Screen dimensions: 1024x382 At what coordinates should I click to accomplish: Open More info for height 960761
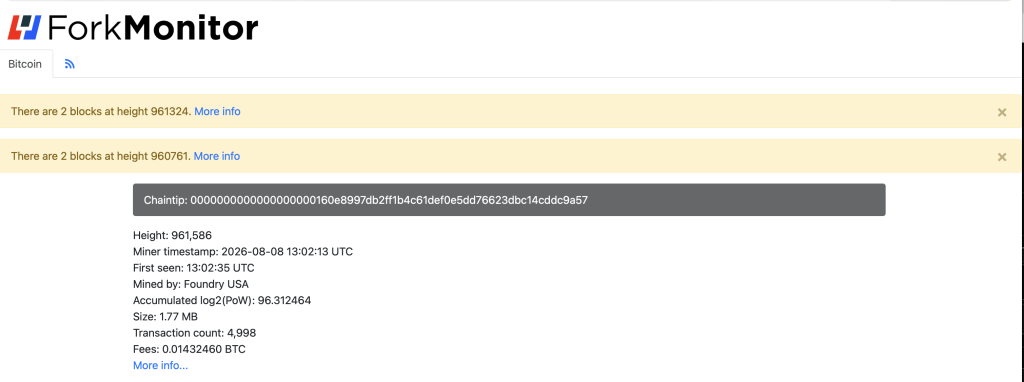click(x=217, y=156)
